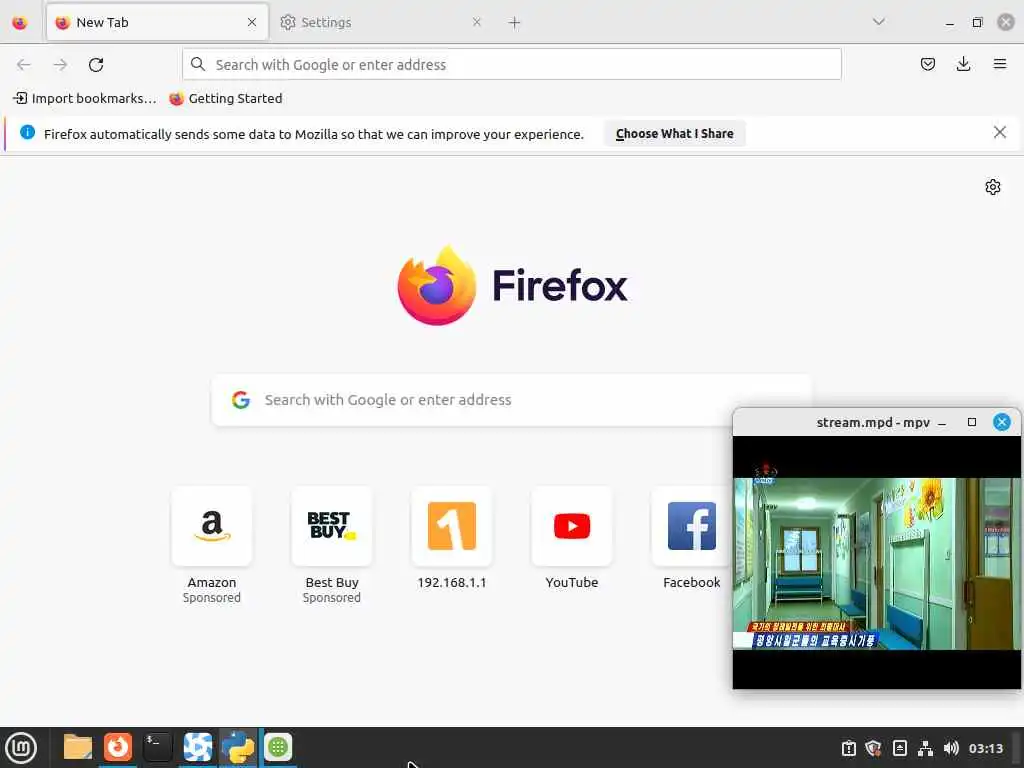The width and height of the screenshot is (1024, 768).
Task: Click the center Google search box
Action: 511,400
